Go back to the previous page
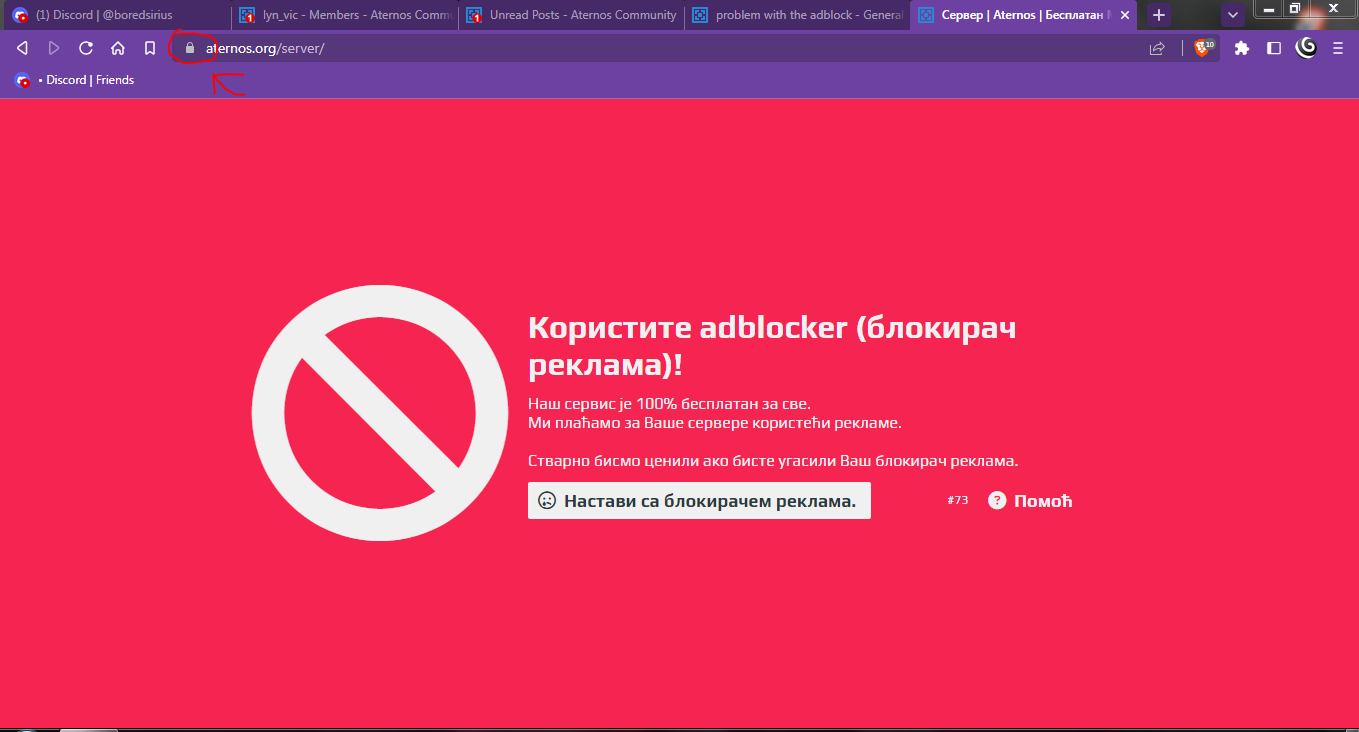The image size is (1359, 732). pos(22,48)
